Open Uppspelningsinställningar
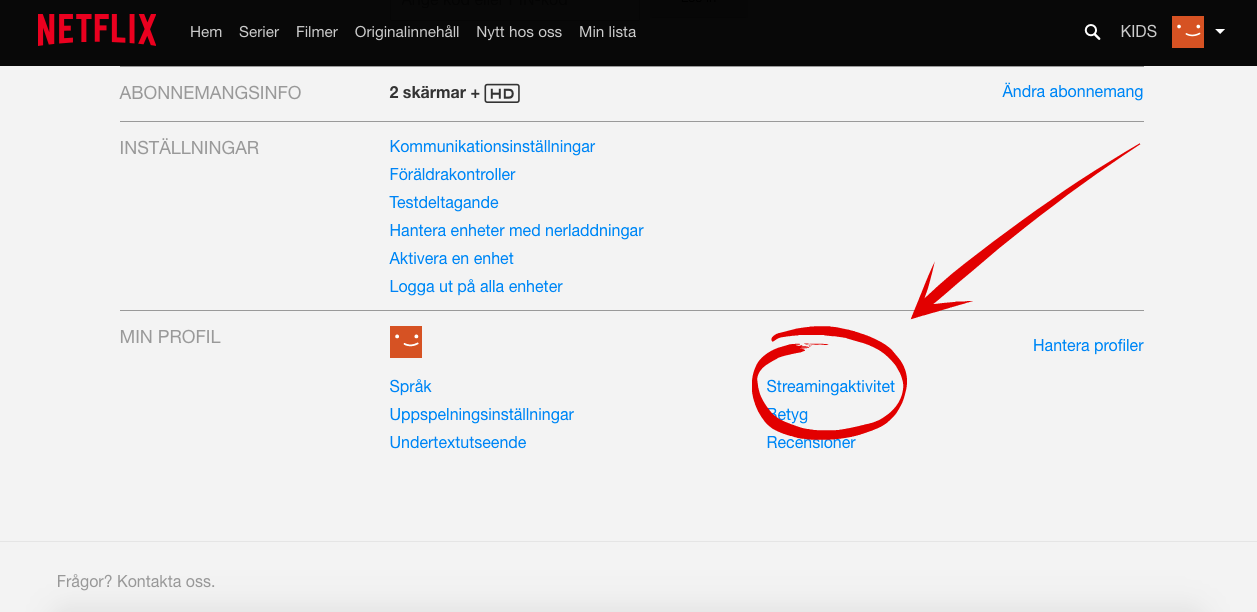Screen dimensions: 1257x612 pos(482,414)
